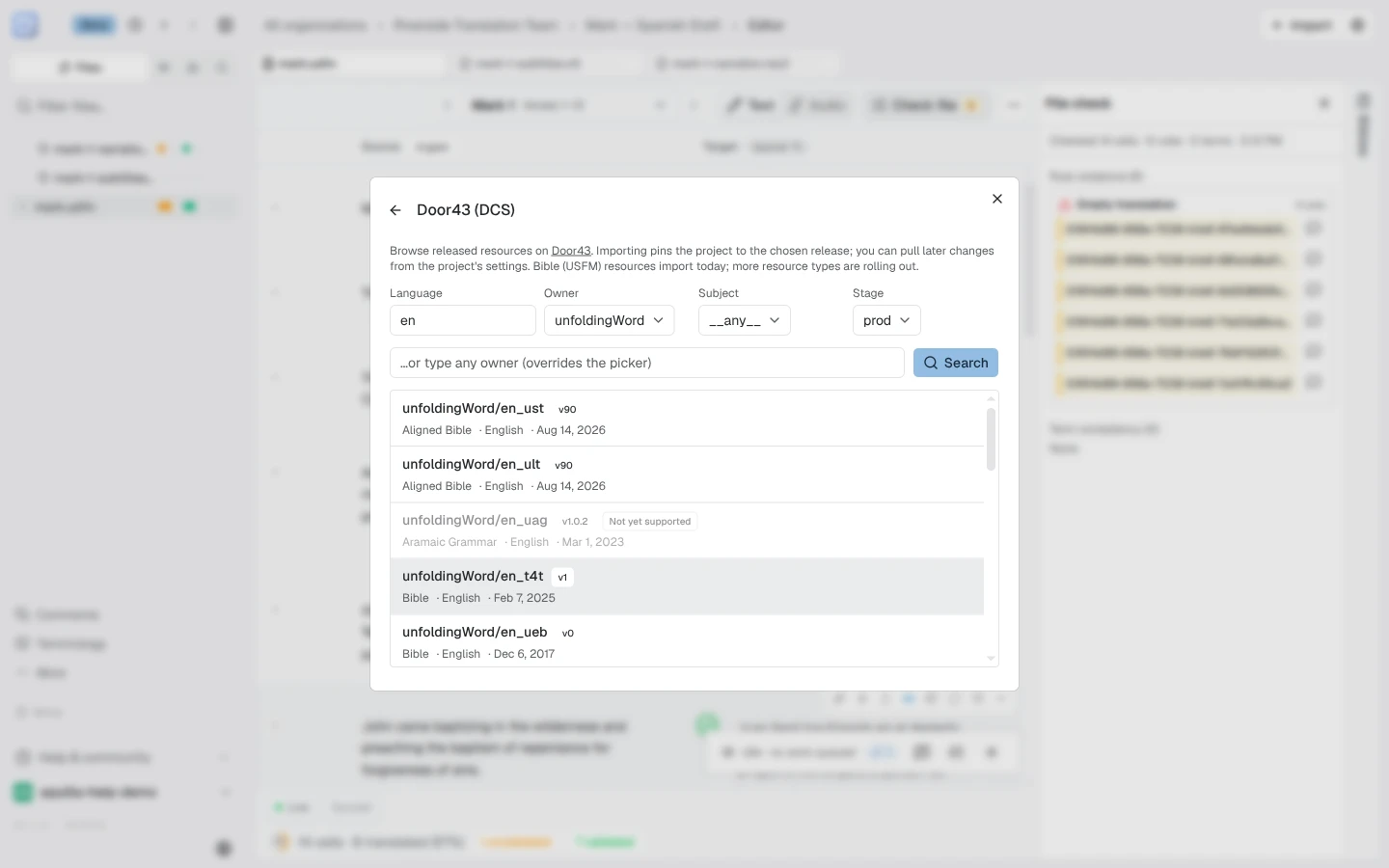
Task: Click the "Not yet supported" badge
Action: 650,521
